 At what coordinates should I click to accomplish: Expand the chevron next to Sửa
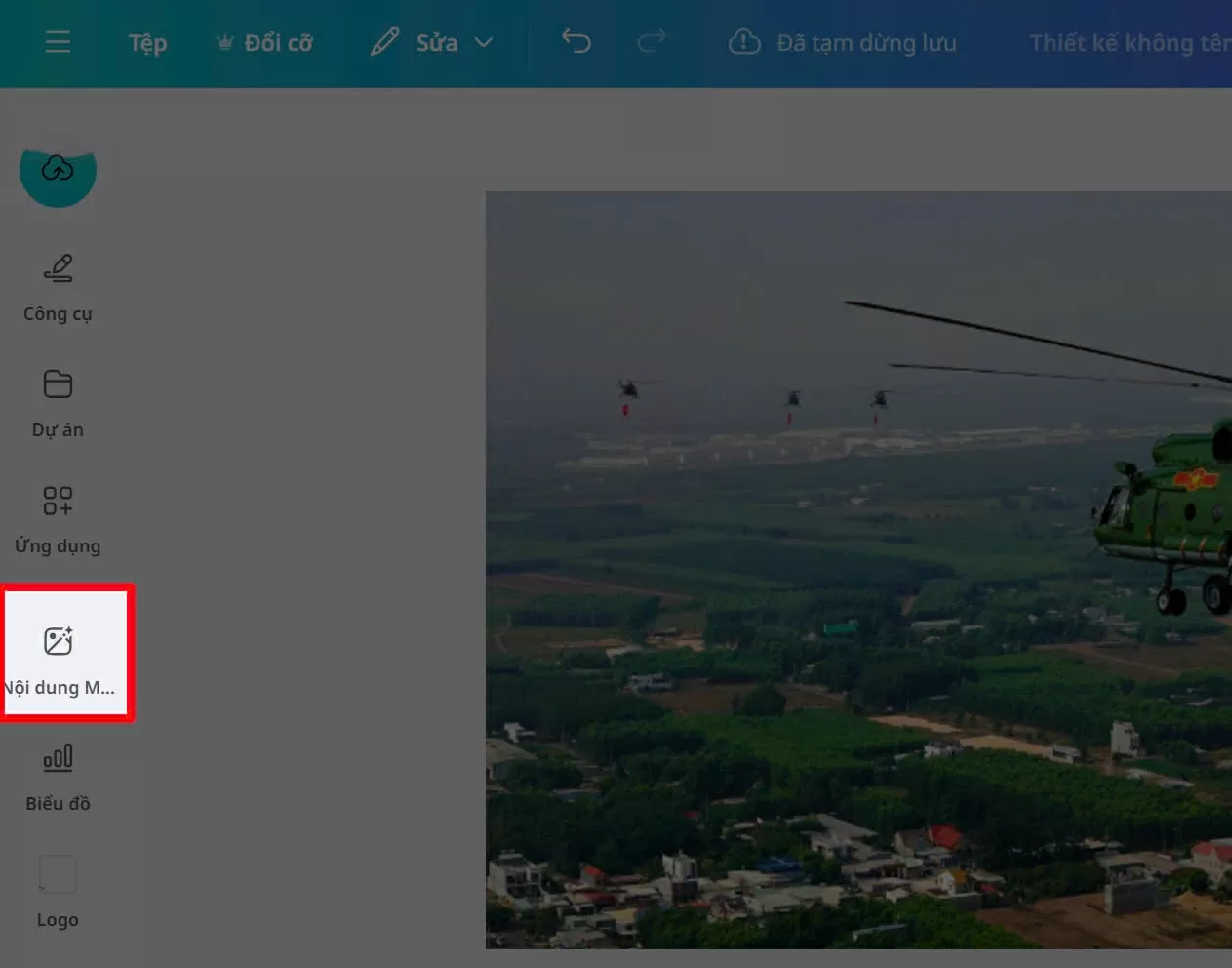click(x=484, y=43)
